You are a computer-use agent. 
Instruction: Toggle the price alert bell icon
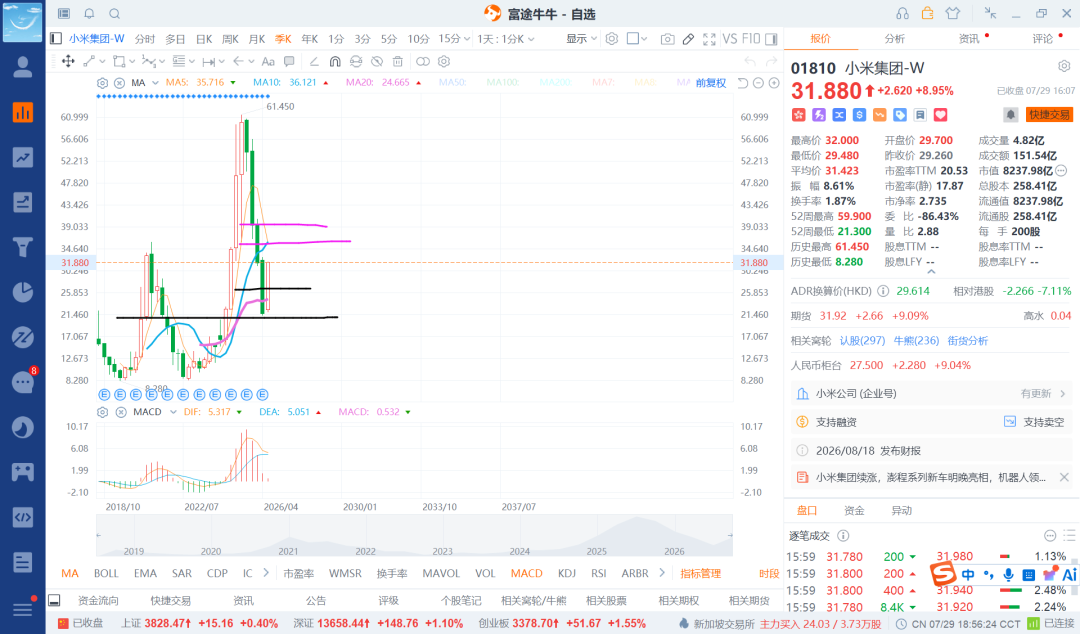pos(1010,114)
